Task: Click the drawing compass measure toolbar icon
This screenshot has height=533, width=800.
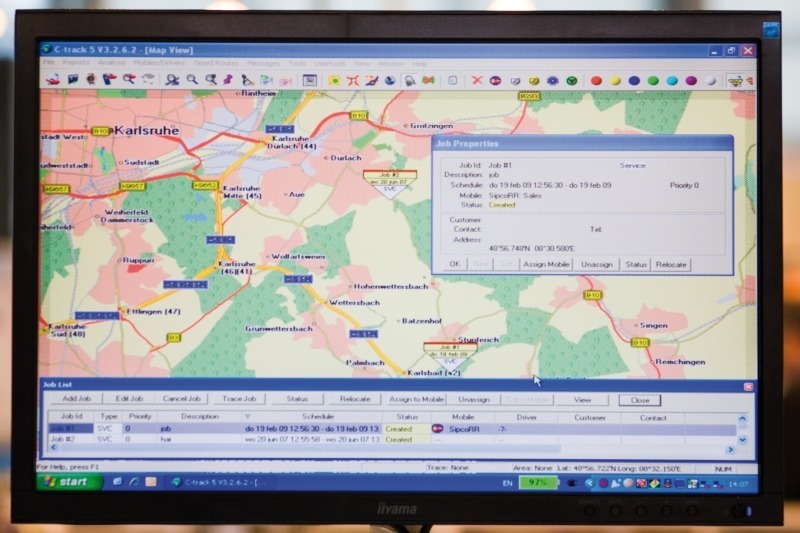Action: coord(247,80)
